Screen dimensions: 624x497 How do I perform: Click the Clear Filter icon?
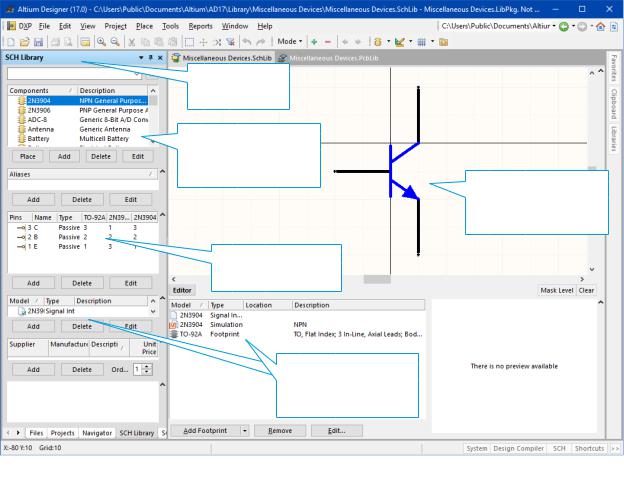coord(230,42)
